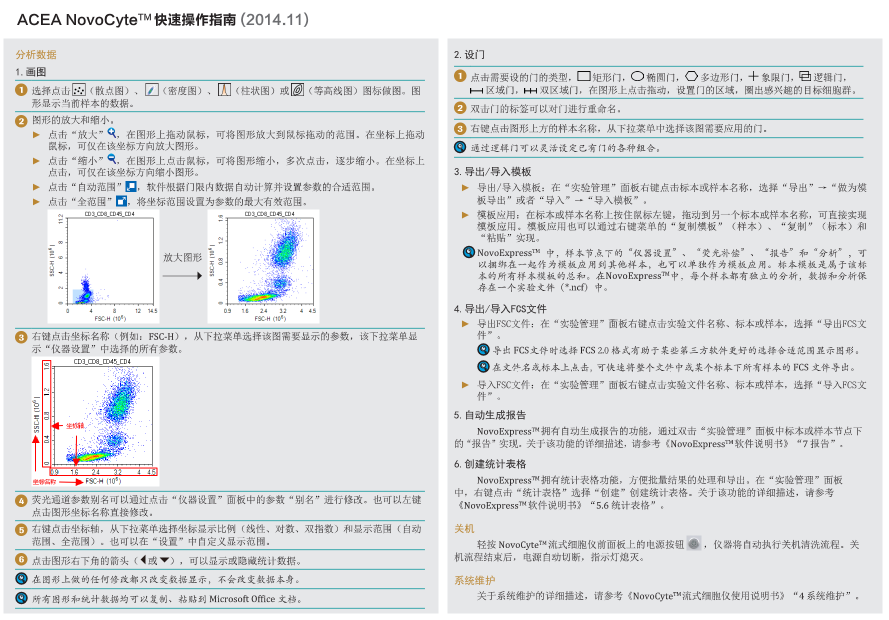Click note icon beside 在文件名或标本上点击
The height and width of the screenshot is (620, 889).
(483, 366)
